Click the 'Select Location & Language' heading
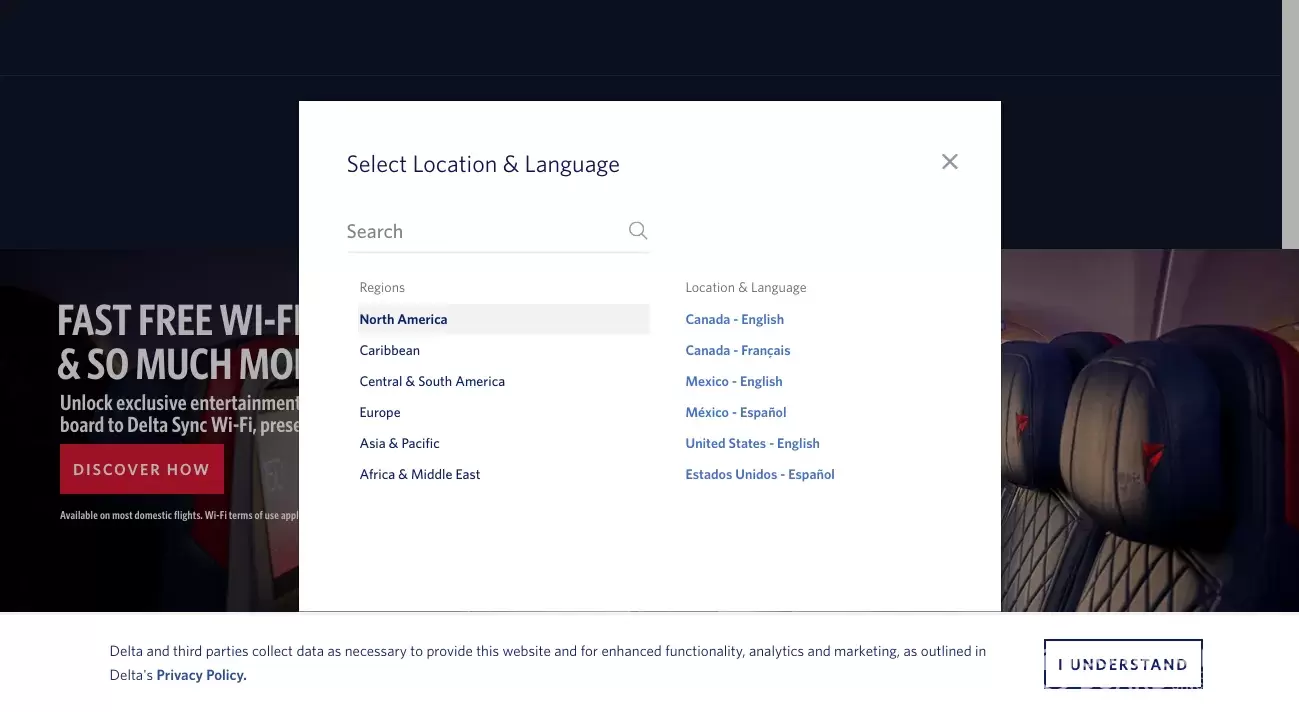Image resolution: width=1299 pixels, height=712 pixels. click(x=483, y=164)
